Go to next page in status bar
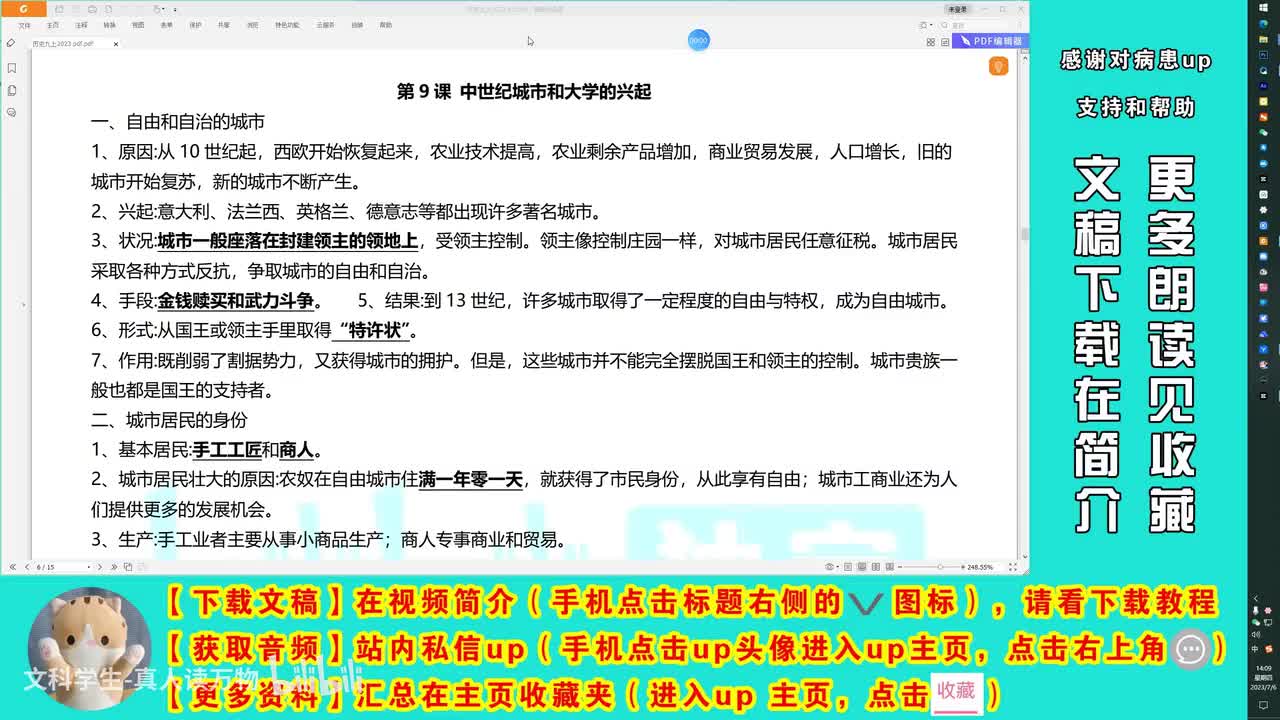1280x720 pixels. pos(99,567)
